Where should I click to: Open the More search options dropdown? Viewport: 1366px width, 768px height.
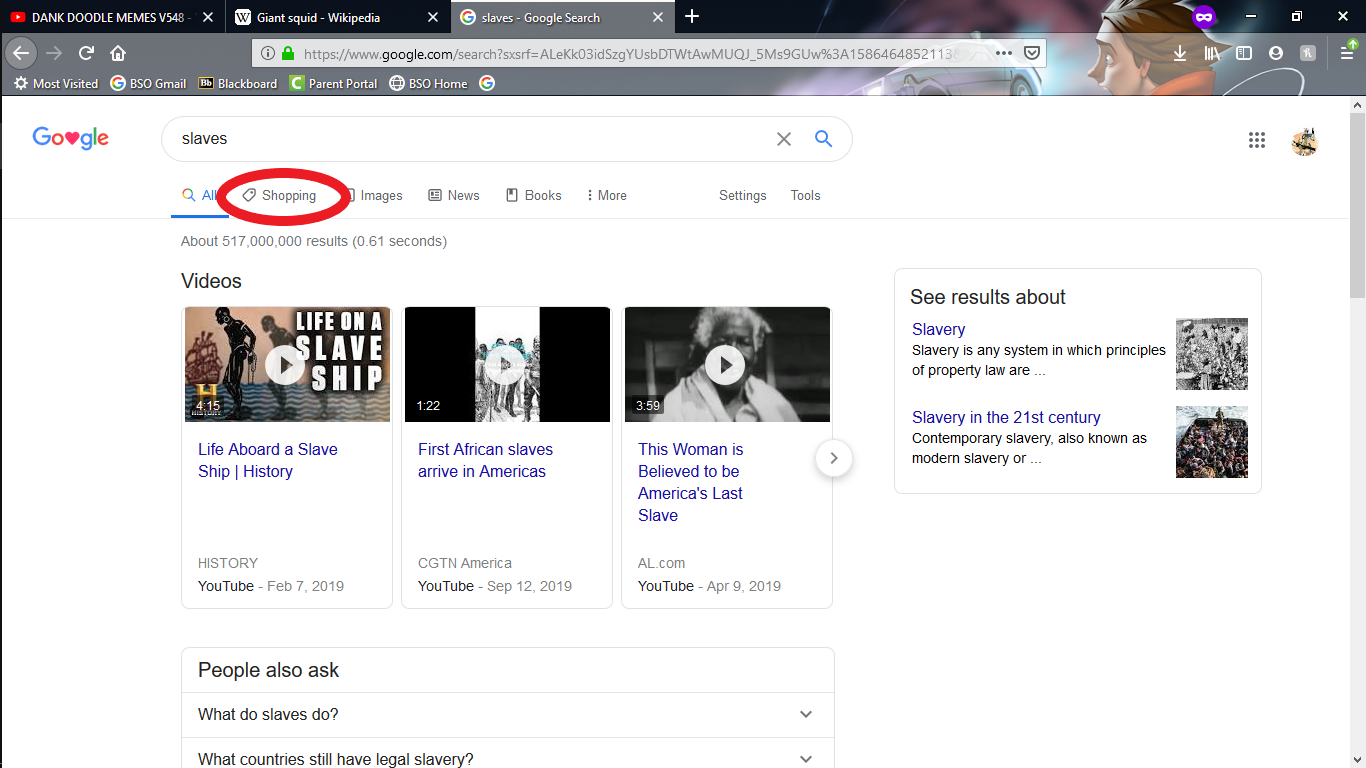point(607,196)
